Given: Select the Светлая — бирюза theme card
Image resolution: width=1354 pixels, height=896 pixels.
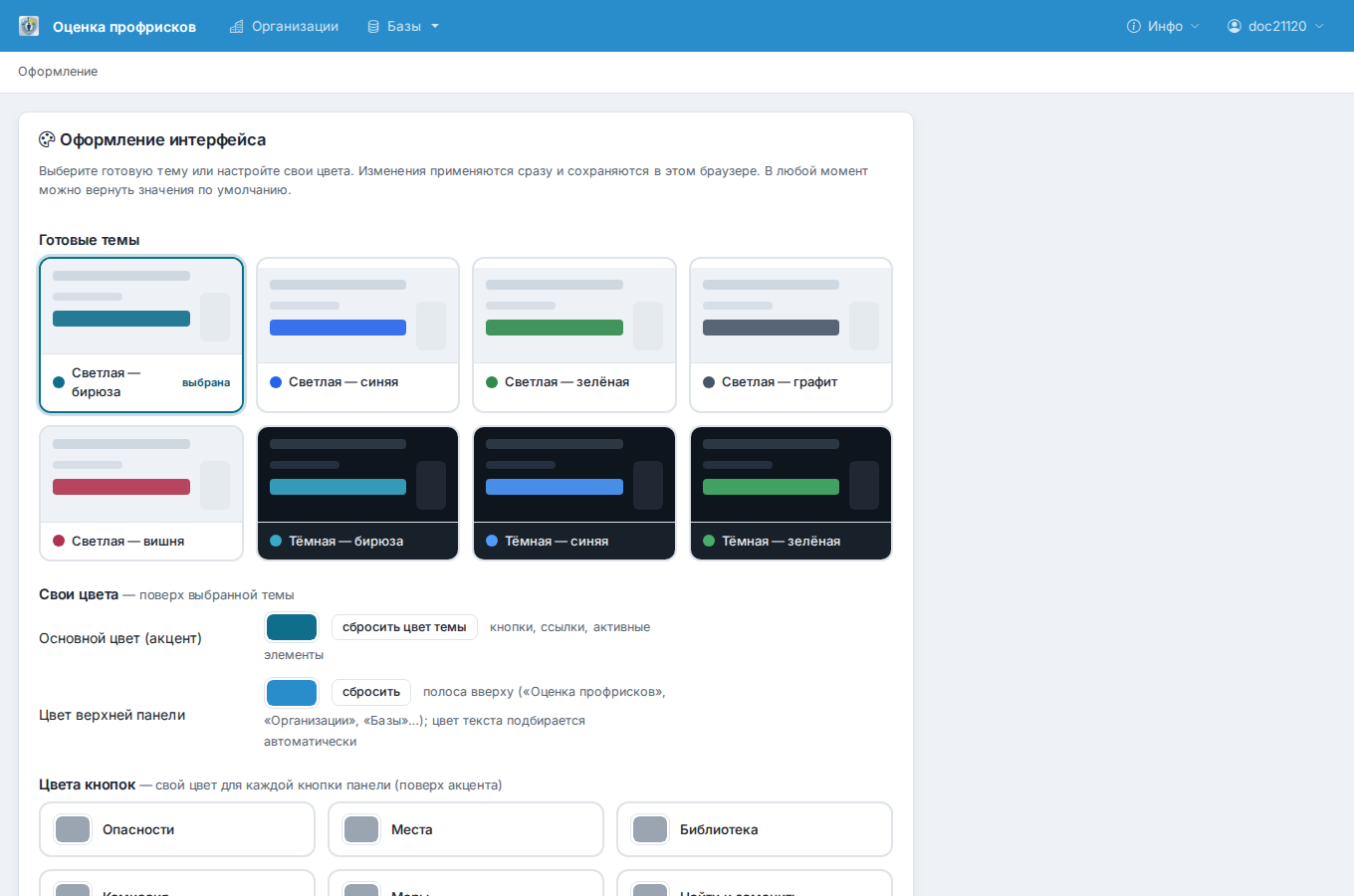Looking at the screenshot, I should tap(141, 335).
